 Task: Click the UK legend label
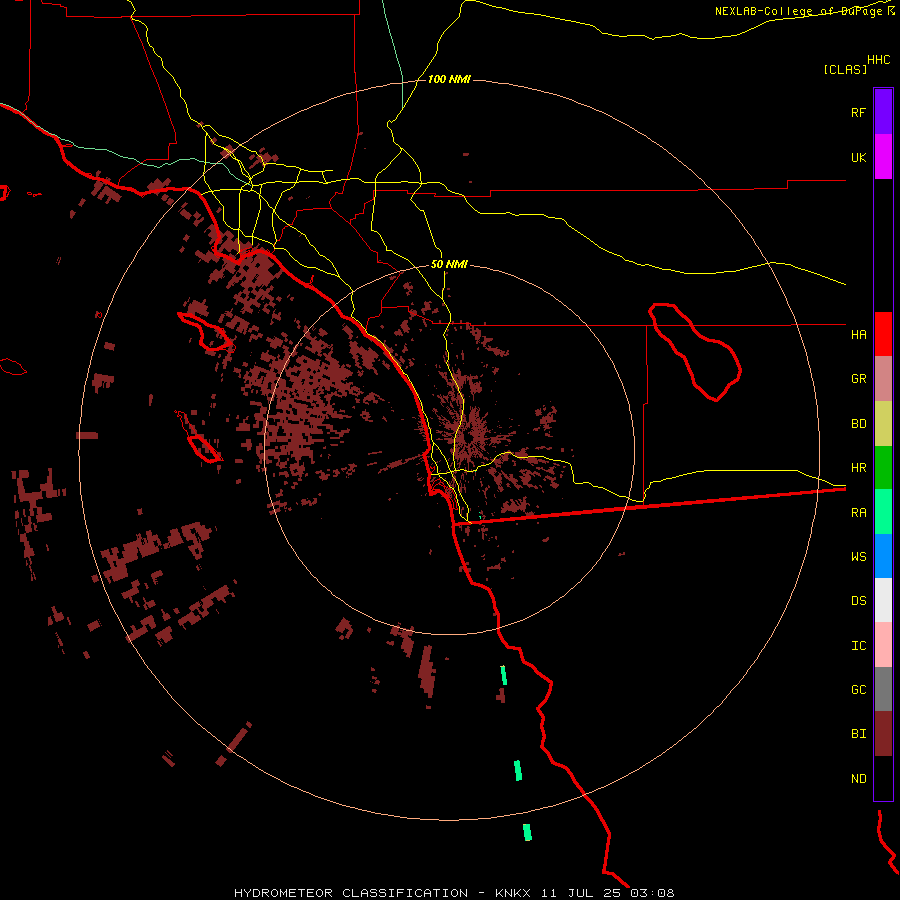[858, 157]
